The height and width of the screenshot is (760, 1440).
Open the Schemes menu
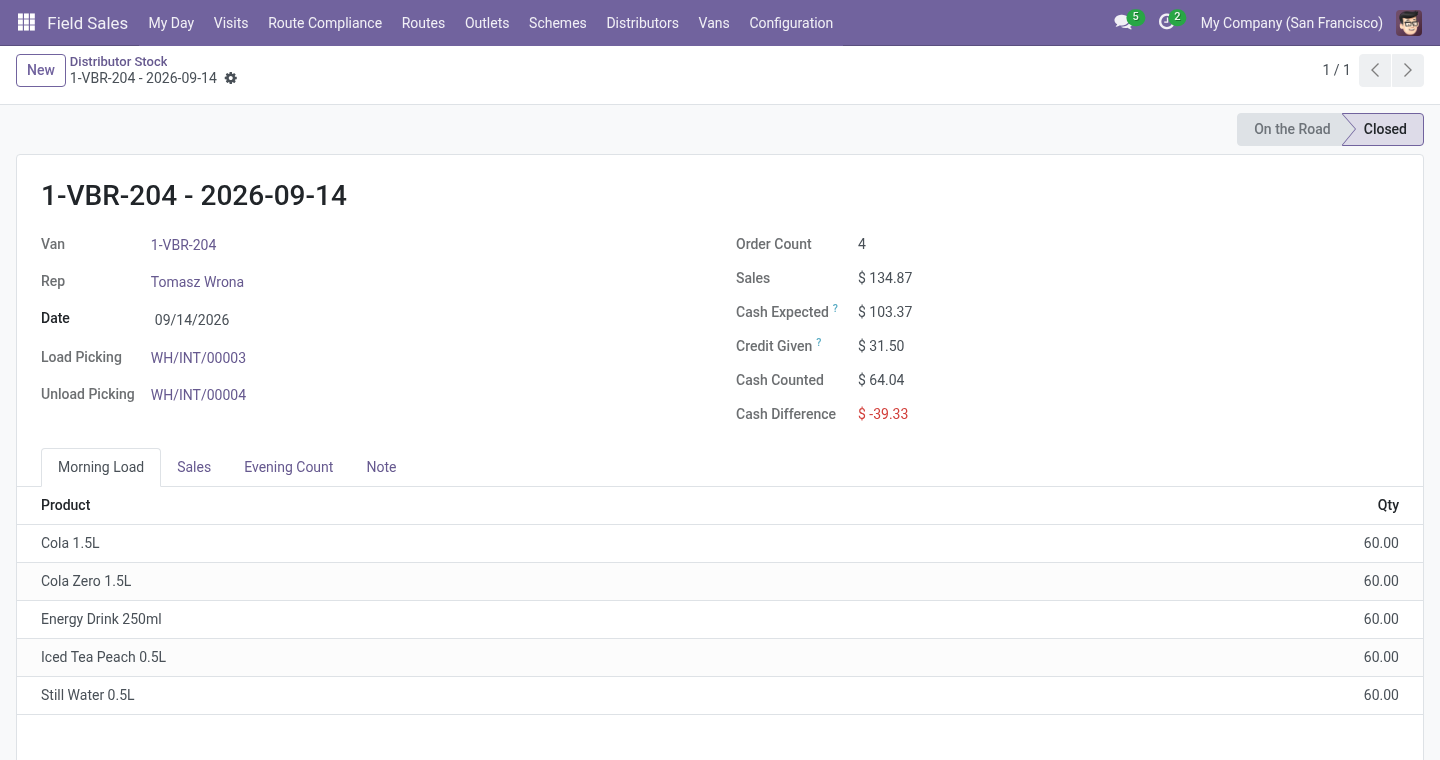[x=558, y=22]
